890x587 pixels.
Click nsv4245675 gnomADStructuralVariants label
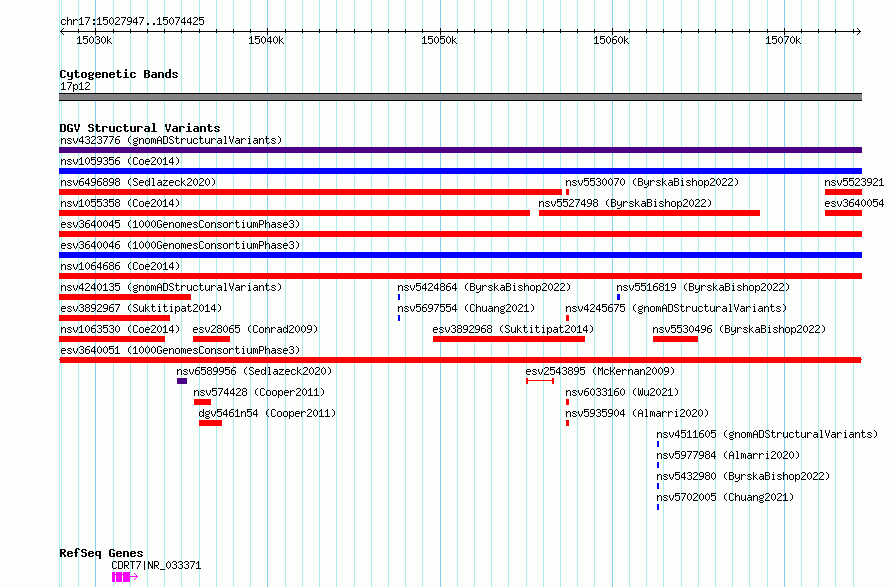676,308
